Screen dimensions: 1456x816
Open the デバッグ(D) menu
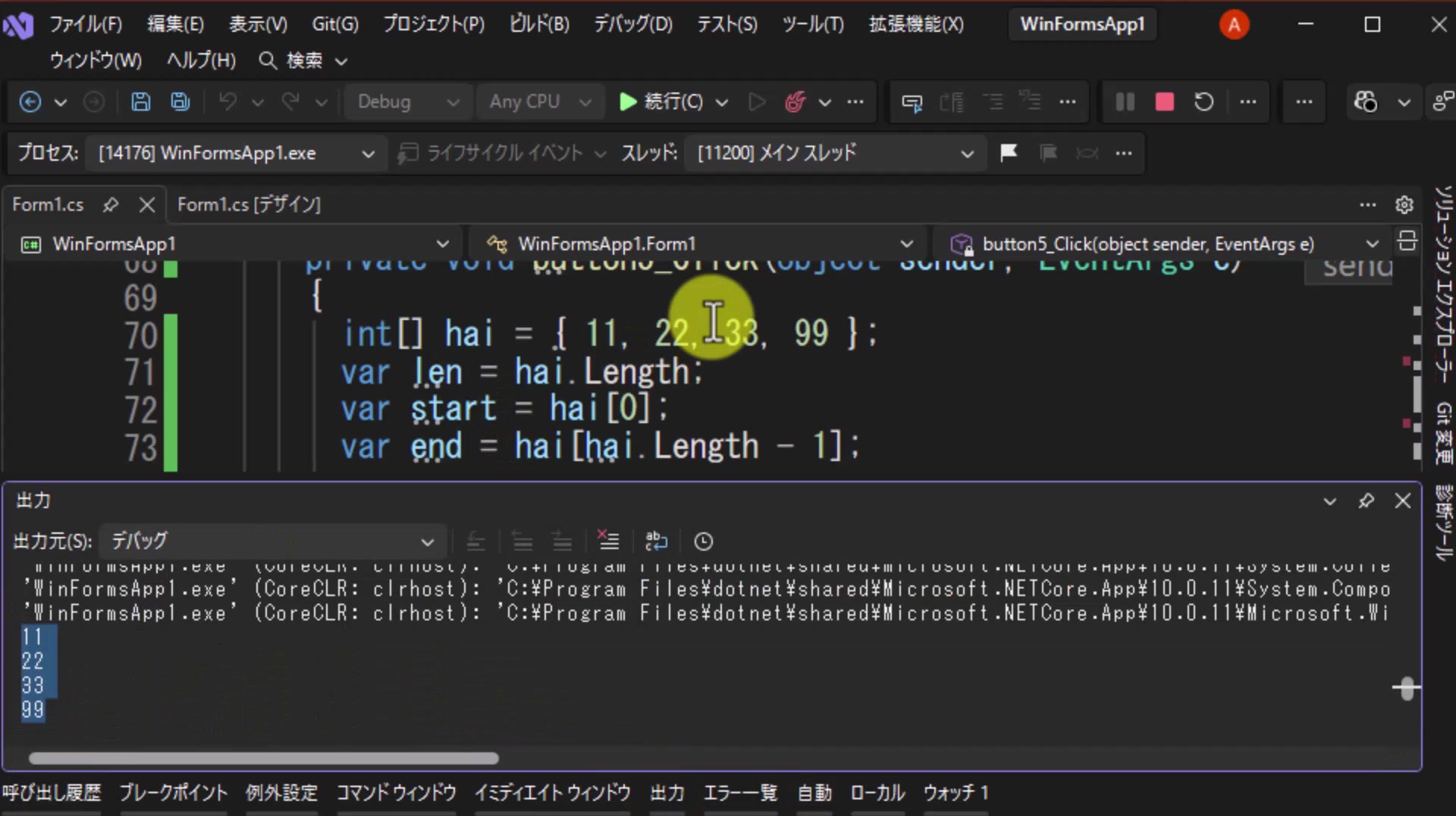pos(633,24)
